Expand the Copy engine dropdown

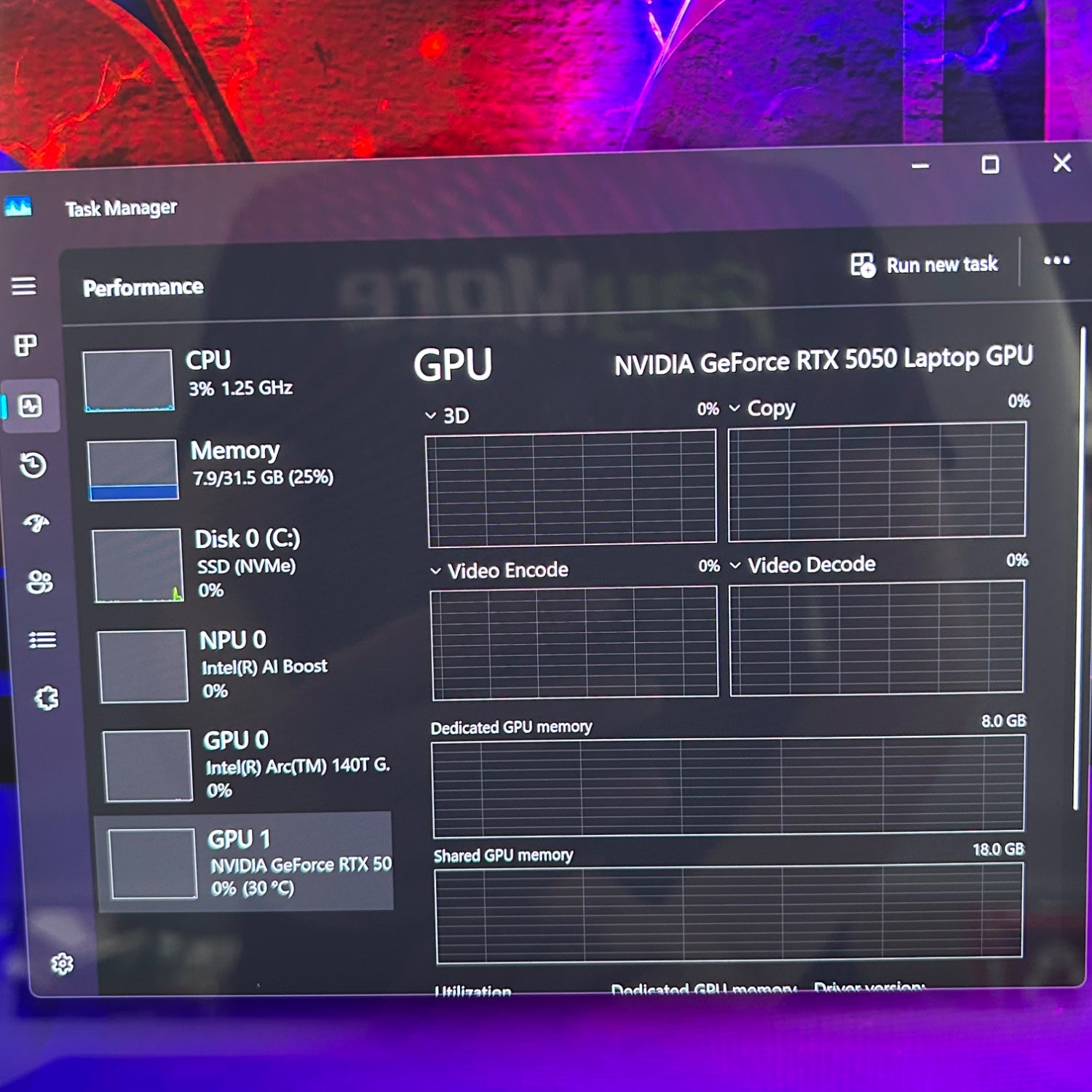coord(735,408)
